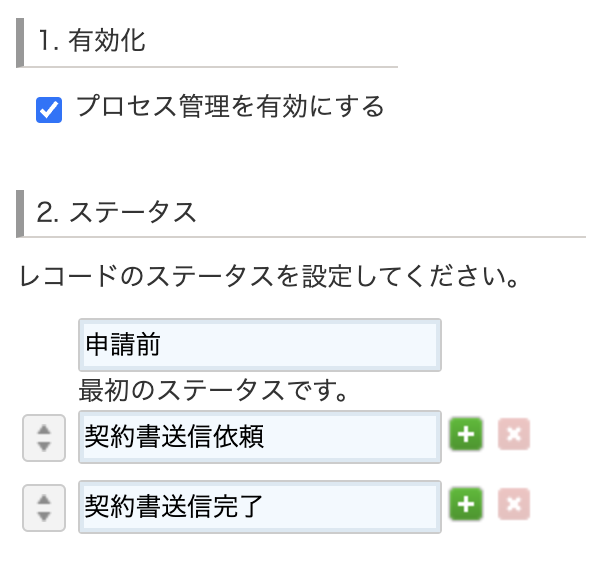The width and height of the screenshot is (608, 568).
Task: Click the gray bar beside ステータス heading
Action: 20,214
